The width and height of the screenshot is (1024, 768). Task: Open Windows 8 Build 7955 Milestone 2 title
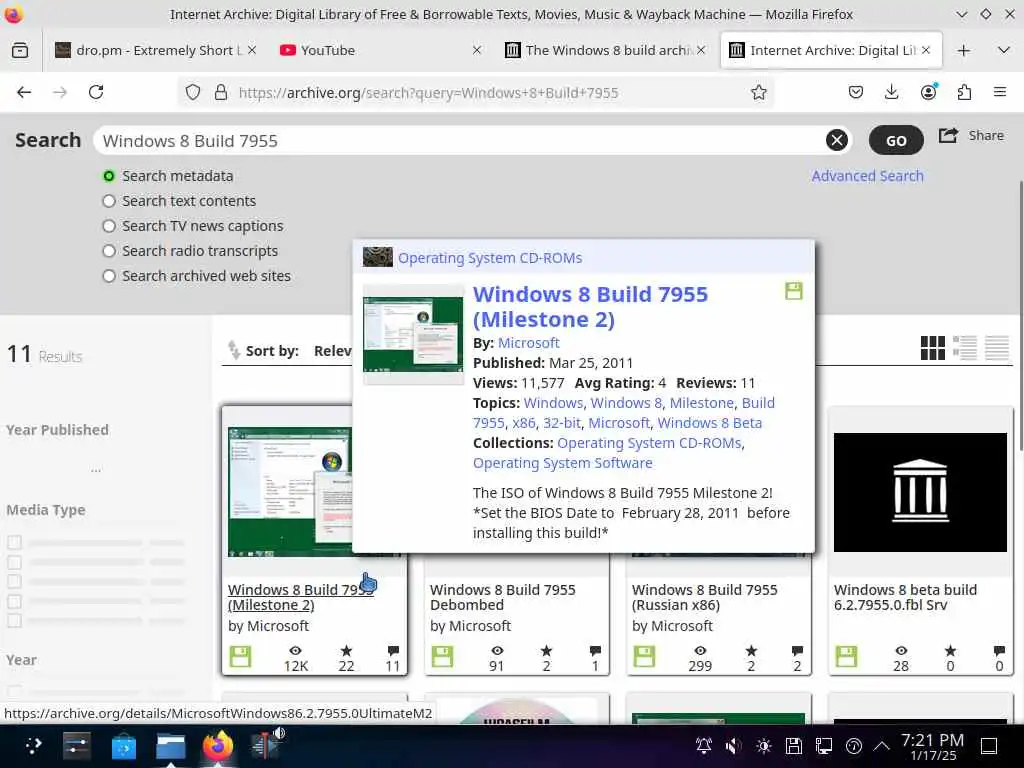tap(590, 307)
